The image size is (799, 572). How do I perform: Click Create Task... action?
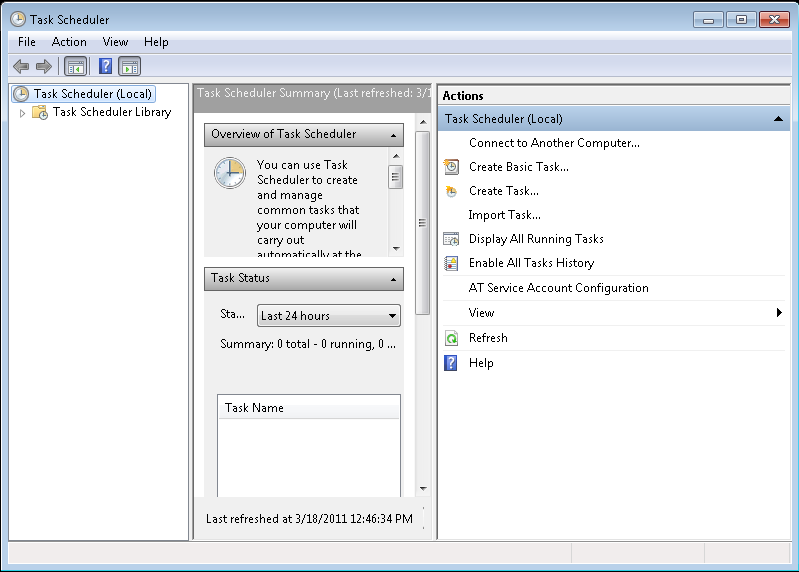click(504, 191)
